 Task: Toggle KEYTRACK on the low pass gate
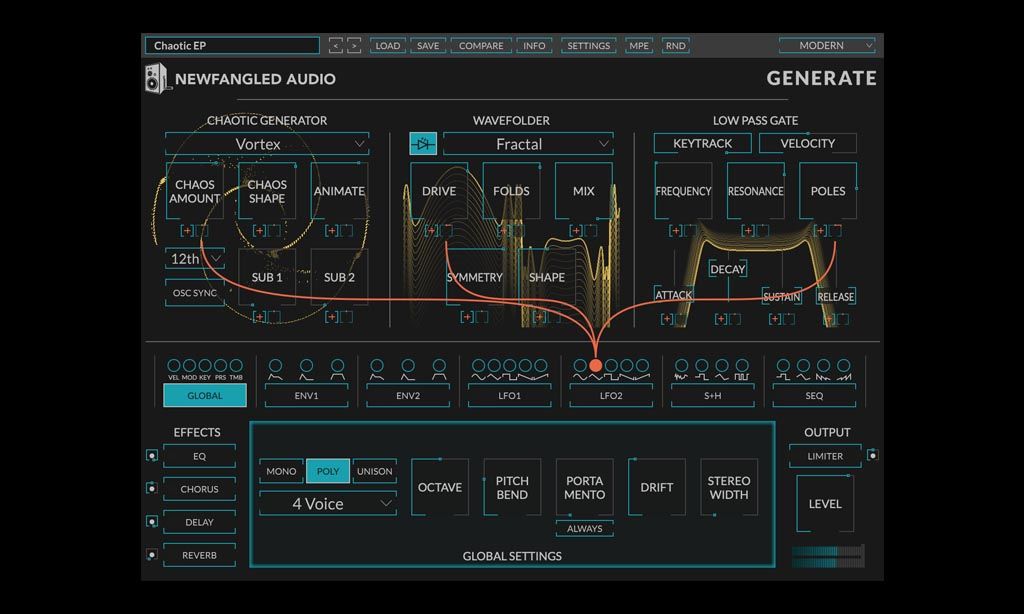point(703,143)
